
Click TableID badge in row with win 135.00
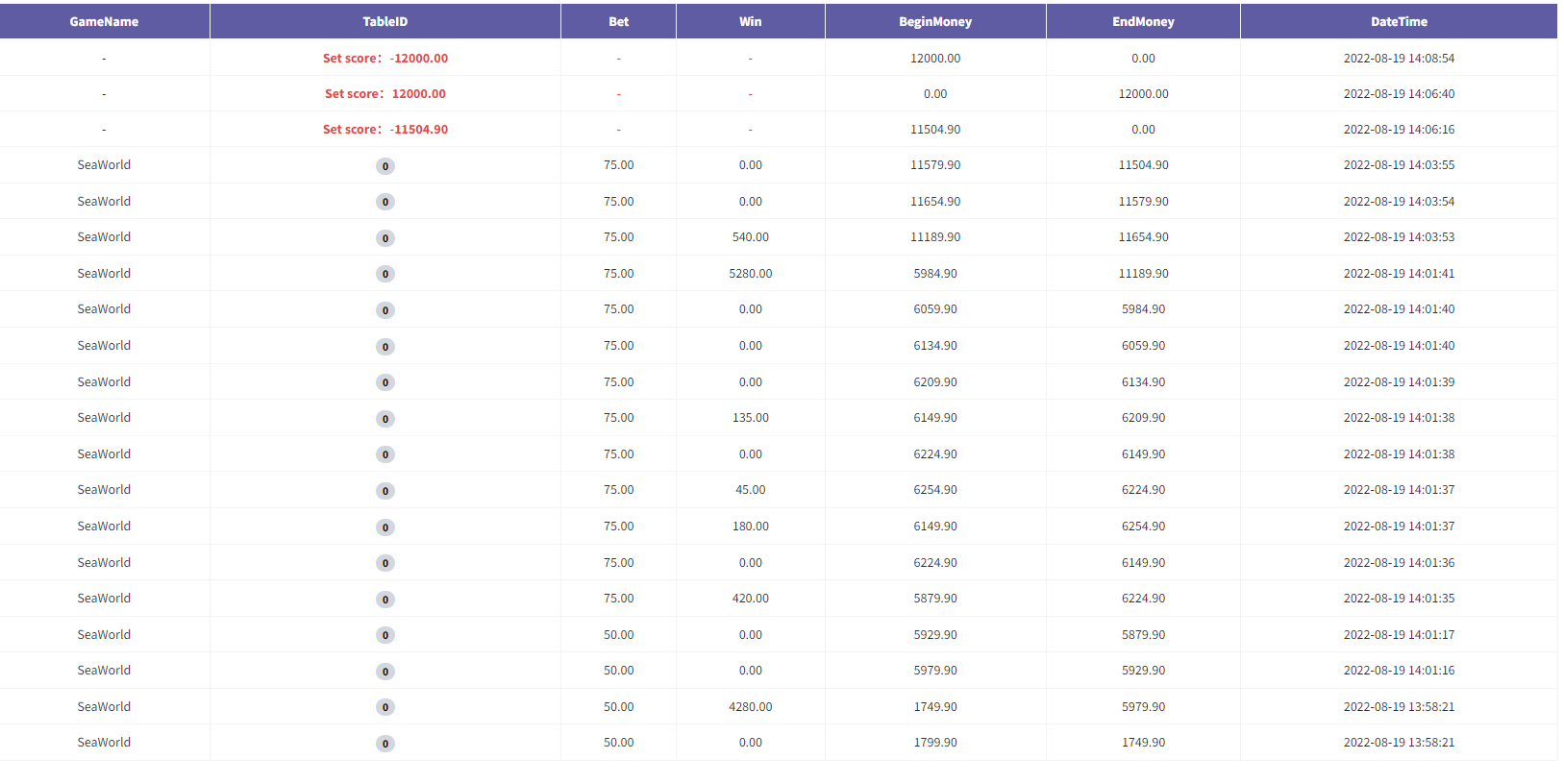[x=385, y=419]
